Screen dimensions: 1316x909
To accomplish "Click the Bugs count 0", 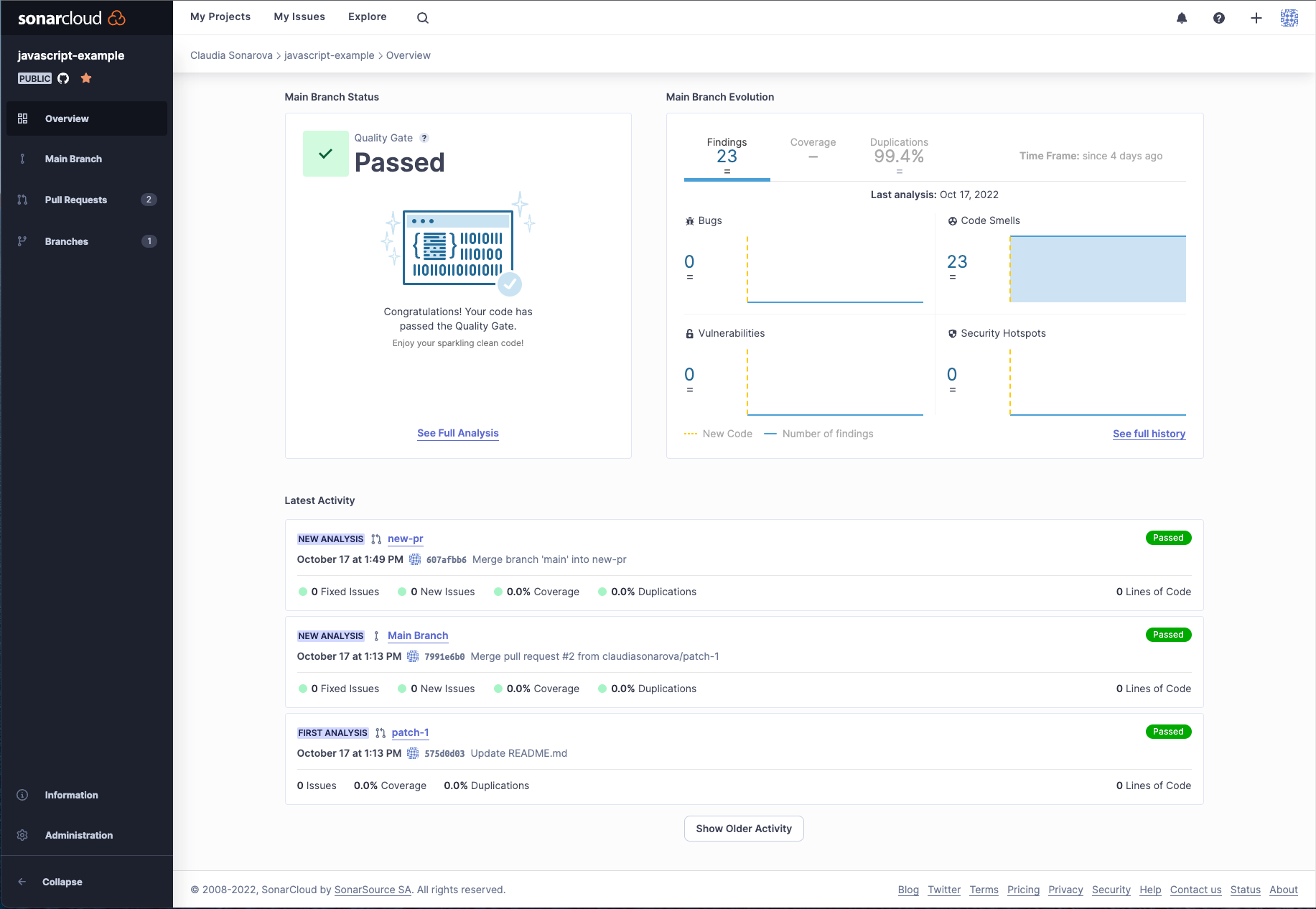I will (x=689, y=261).
